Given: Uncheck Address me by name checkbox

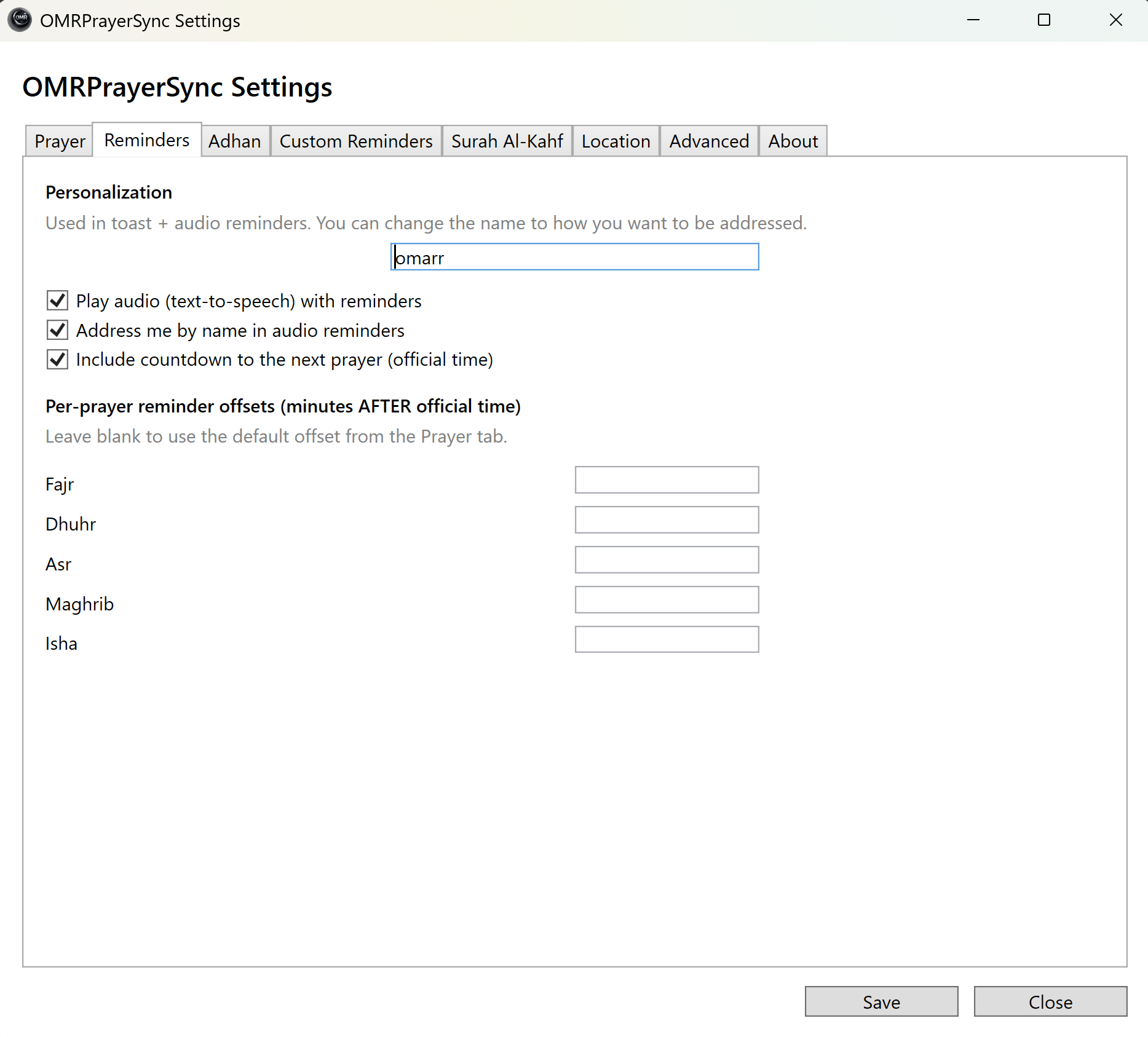Looking at the screenshot, I should [58, 331].
